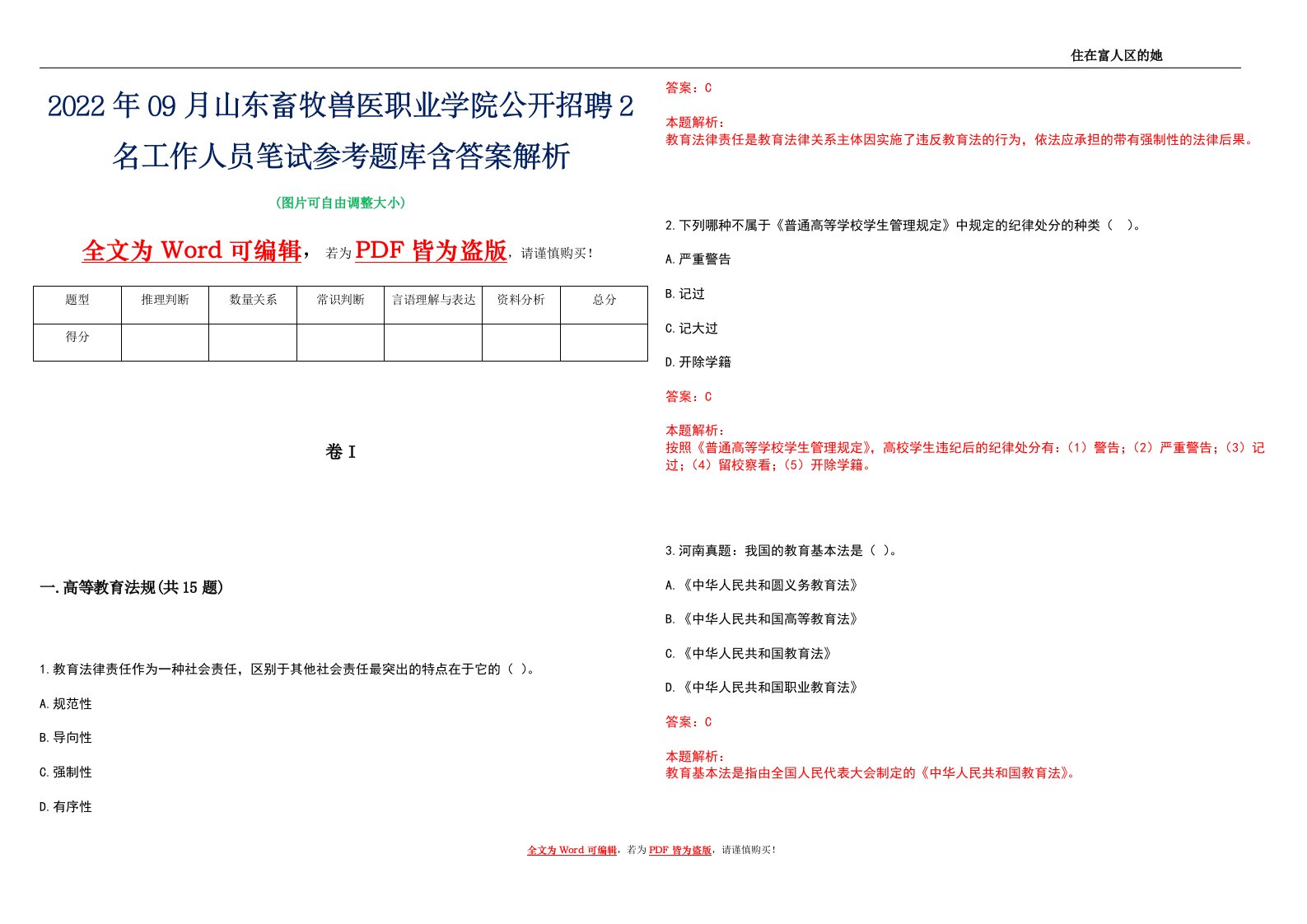This screenshot has height=924, width=1307.
Task: Click the red text 全文为Word可编辑 near top
Action: tap(192, 250)
